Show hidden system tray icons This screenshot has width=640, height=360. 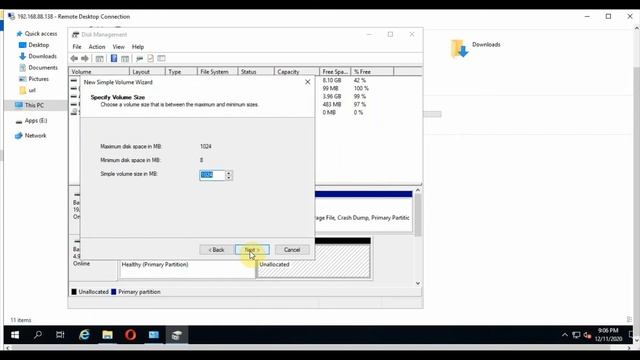(565, 335)
